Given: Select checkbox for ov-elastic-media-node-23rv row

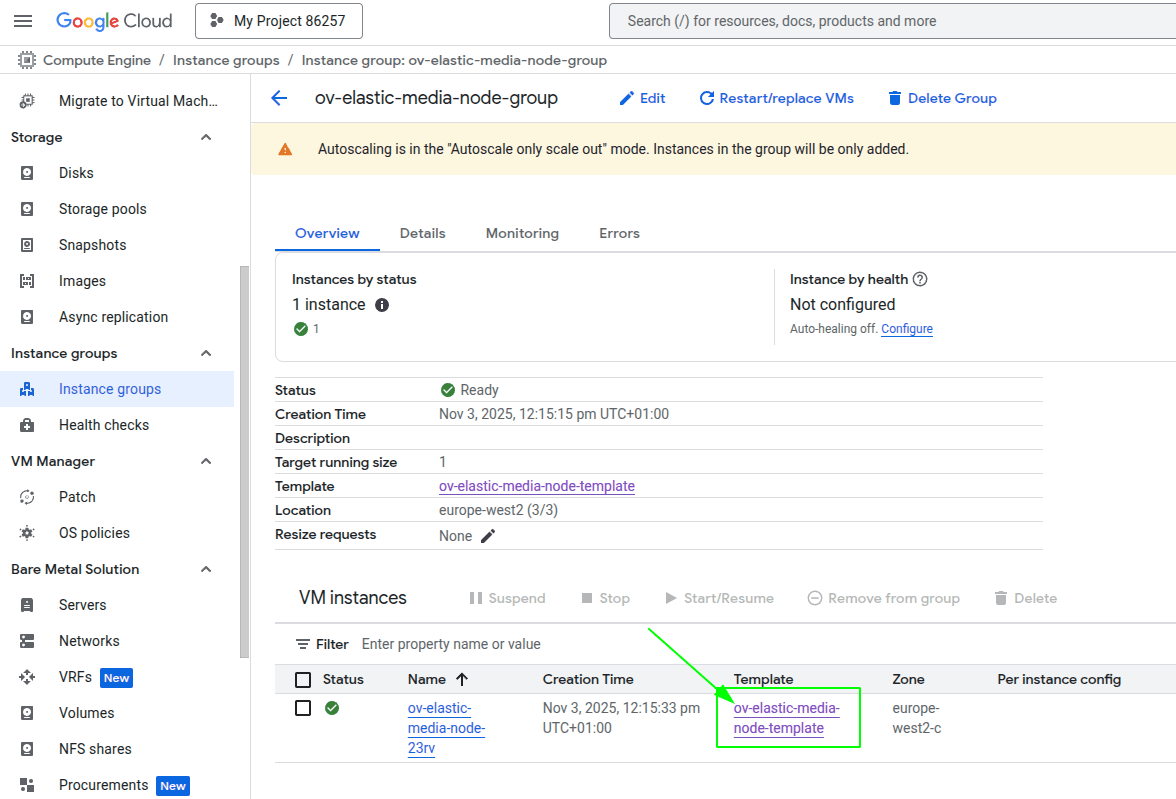Looking at the screenshot, I should coord(303,708).
